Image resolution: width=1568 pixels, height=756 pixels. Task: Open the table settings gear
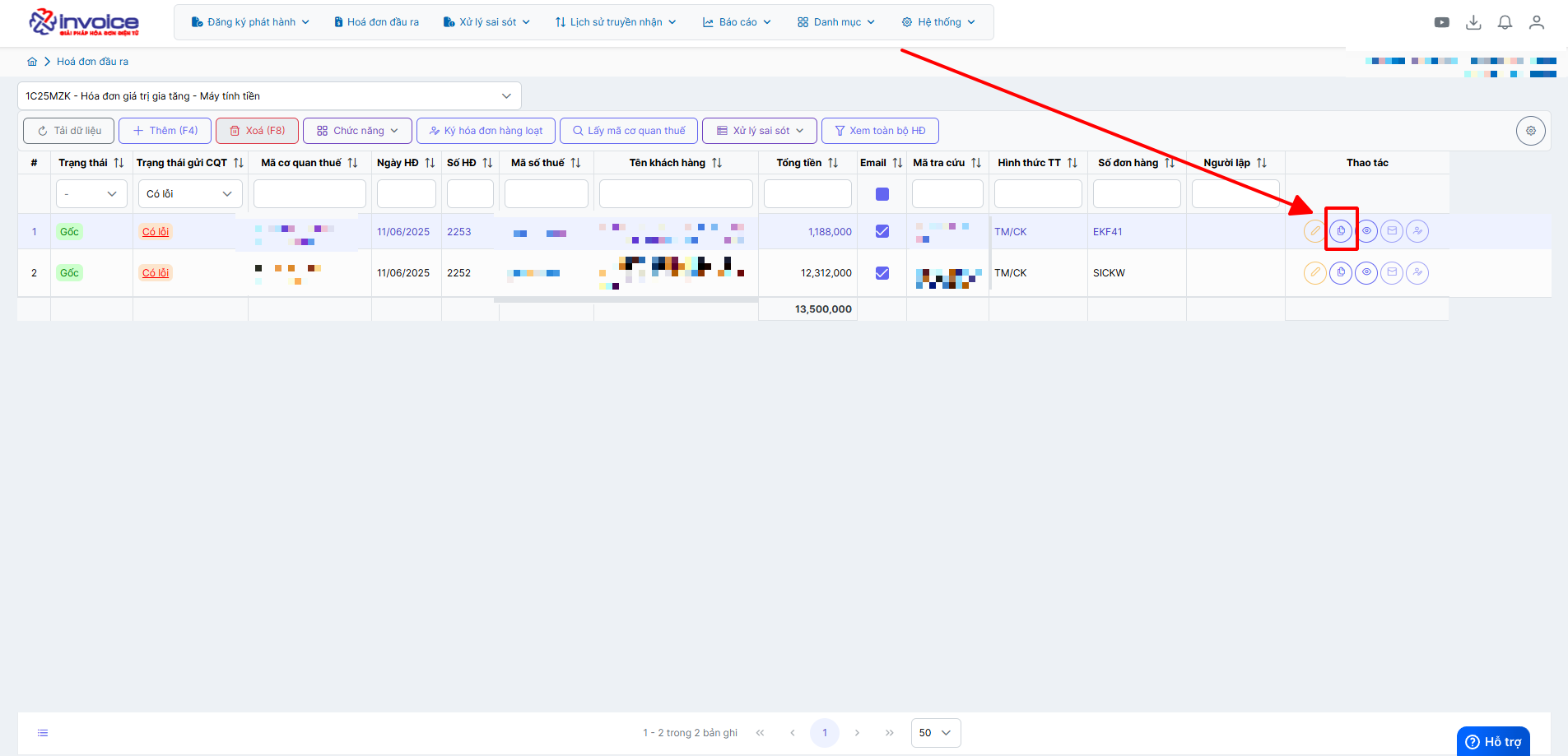click(x=1531, y=131)
